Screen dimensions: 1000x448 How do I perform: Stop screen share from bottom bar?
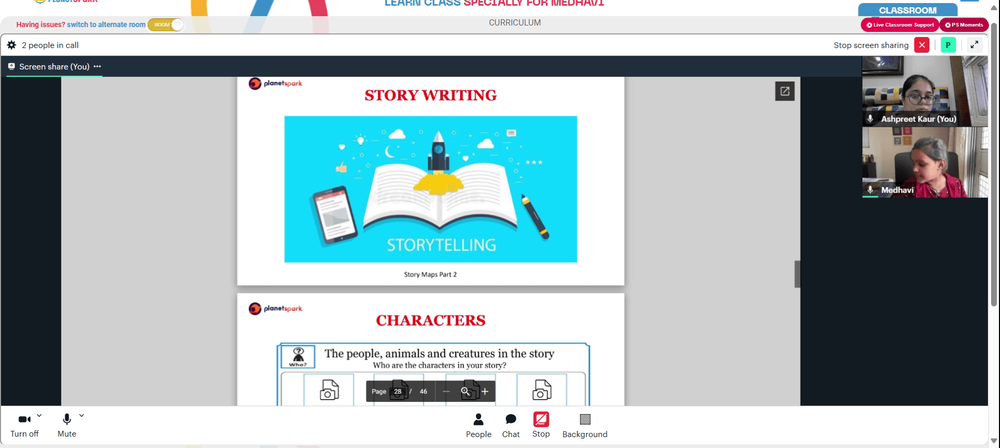point(541,425)
